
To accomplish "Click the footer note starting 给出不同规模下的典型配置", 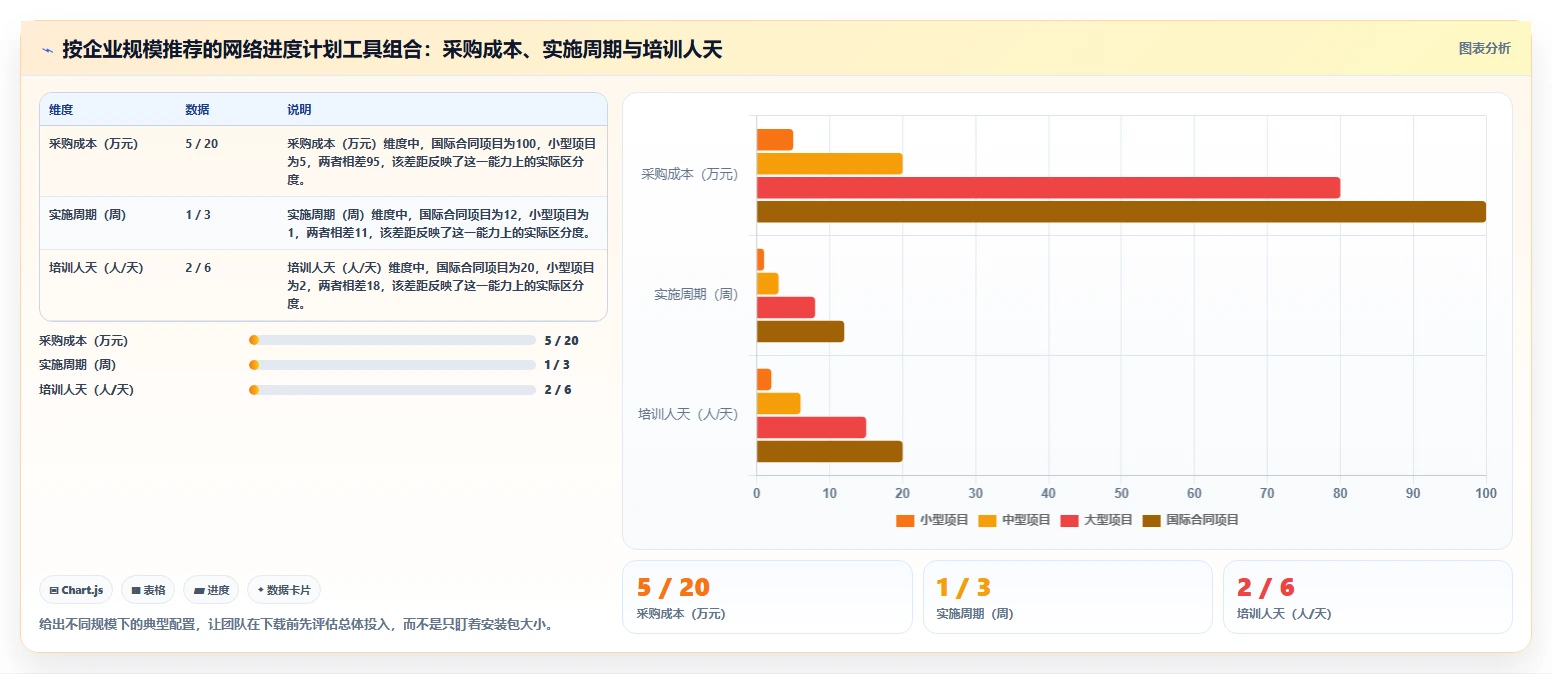I will [x=296, y=624].
